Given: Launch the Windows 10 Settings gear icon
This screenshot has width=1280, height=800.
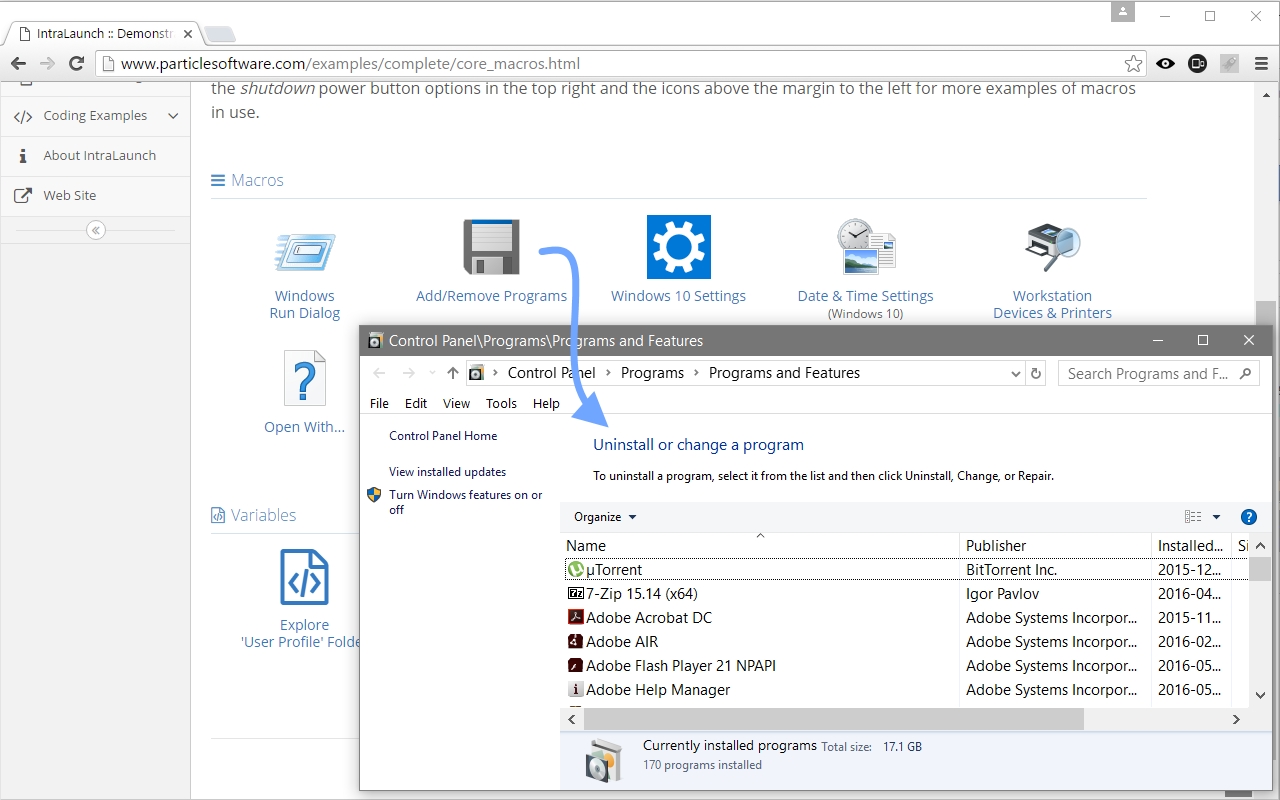Looking at the screenshot, I should 678,247.
